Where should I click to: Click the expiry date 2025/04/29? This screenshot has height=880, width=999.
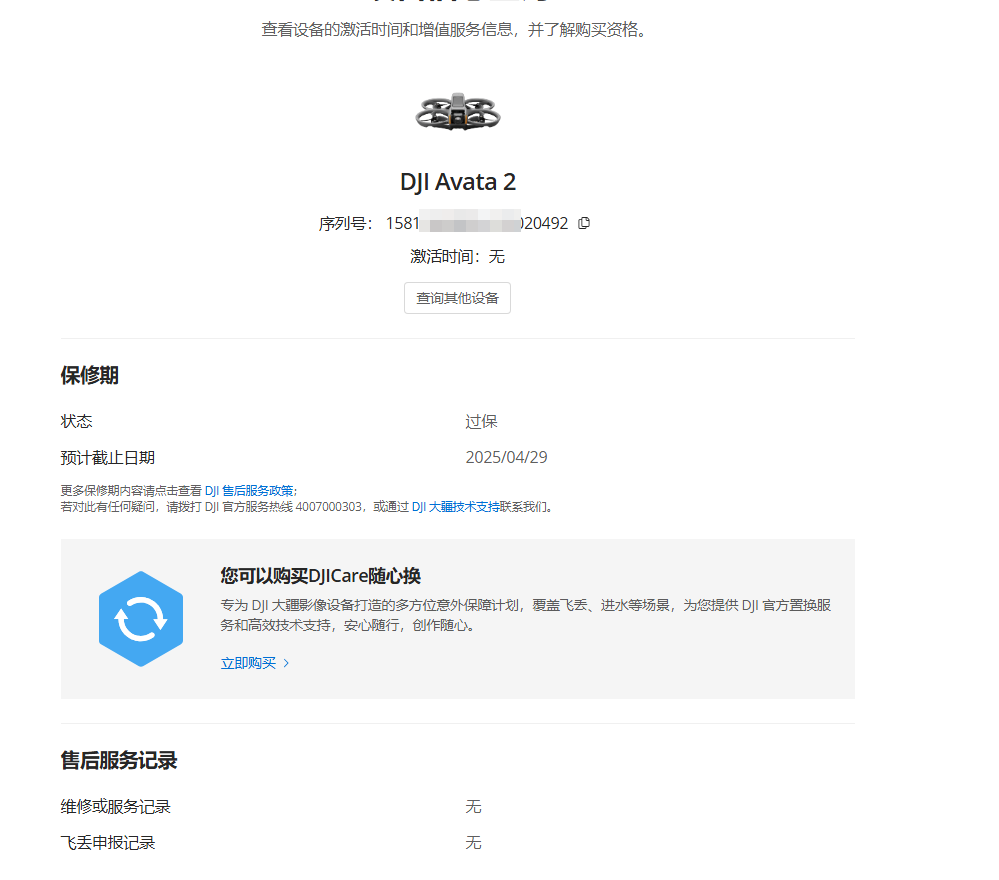(507, 458)
